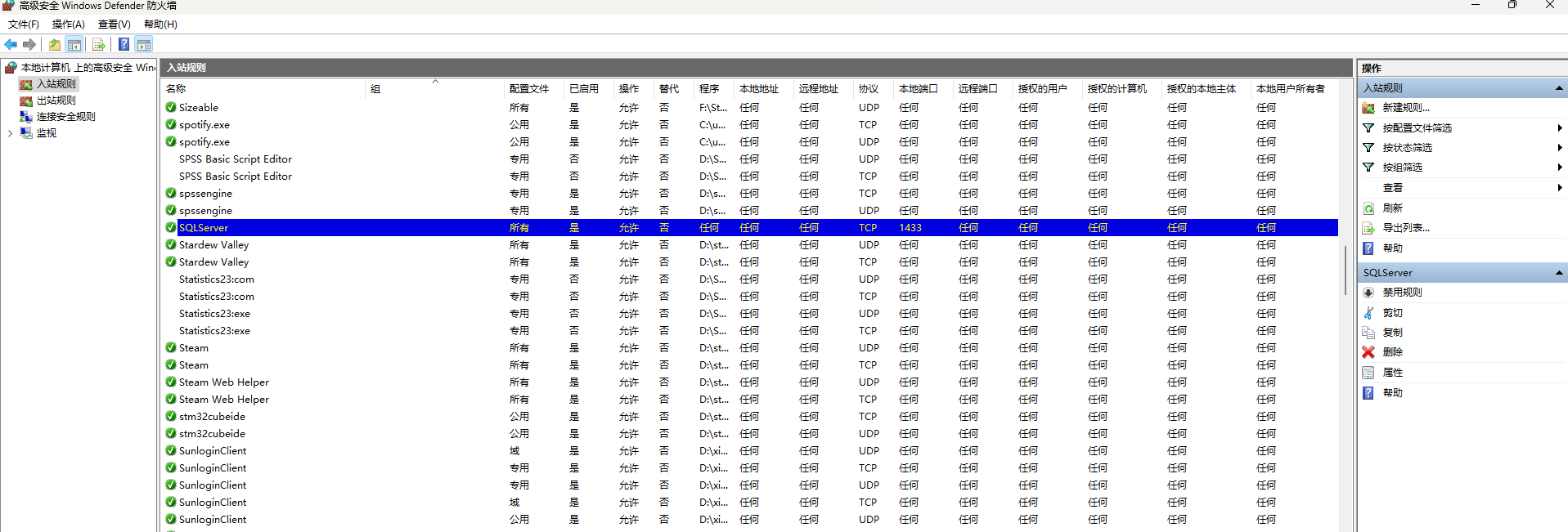Sort by the 已启用 column header

[589, 89]
